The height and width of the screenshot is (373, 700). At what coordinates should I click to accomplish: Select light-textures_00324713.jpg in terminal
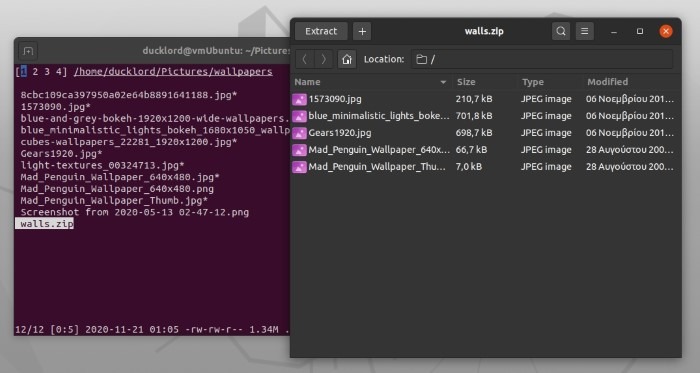[102, 165]
